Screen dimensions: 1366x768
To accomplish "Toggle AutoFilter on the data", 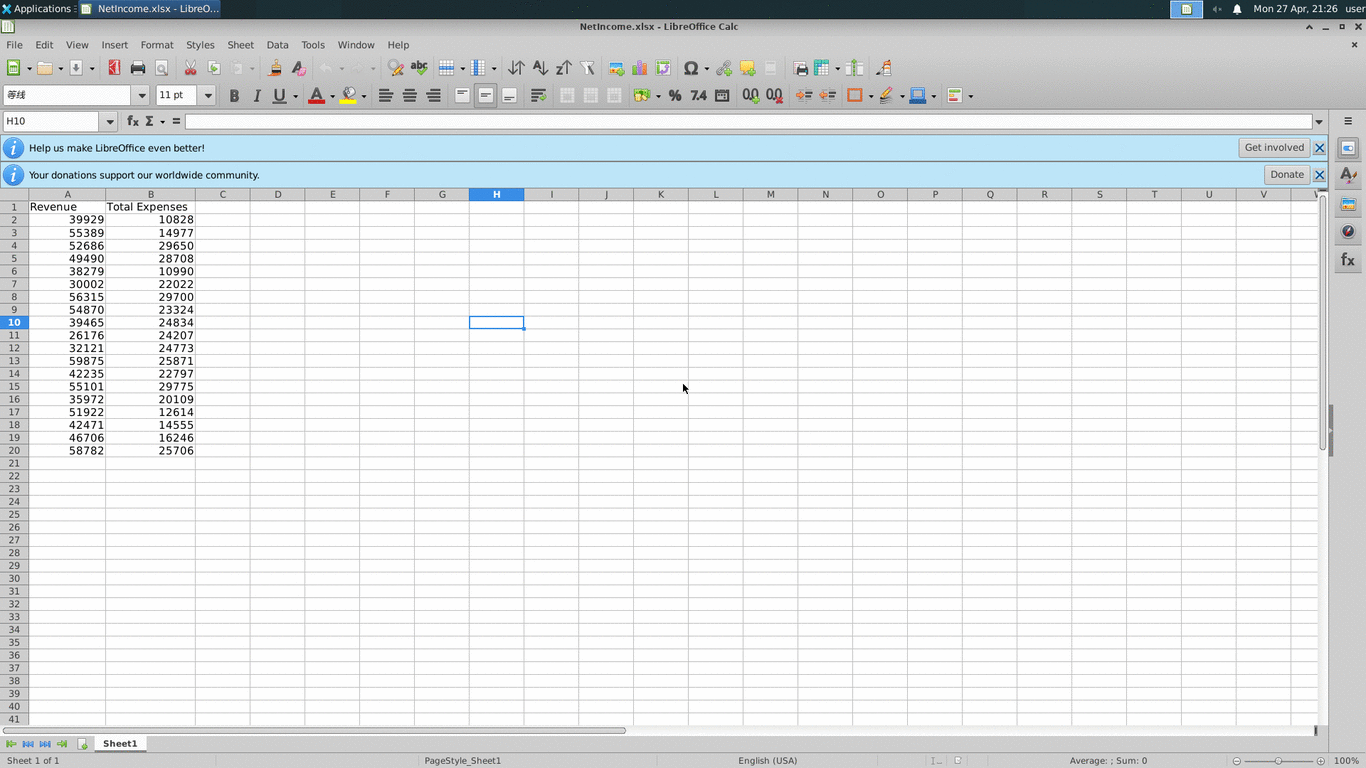I will pos(586,67).
